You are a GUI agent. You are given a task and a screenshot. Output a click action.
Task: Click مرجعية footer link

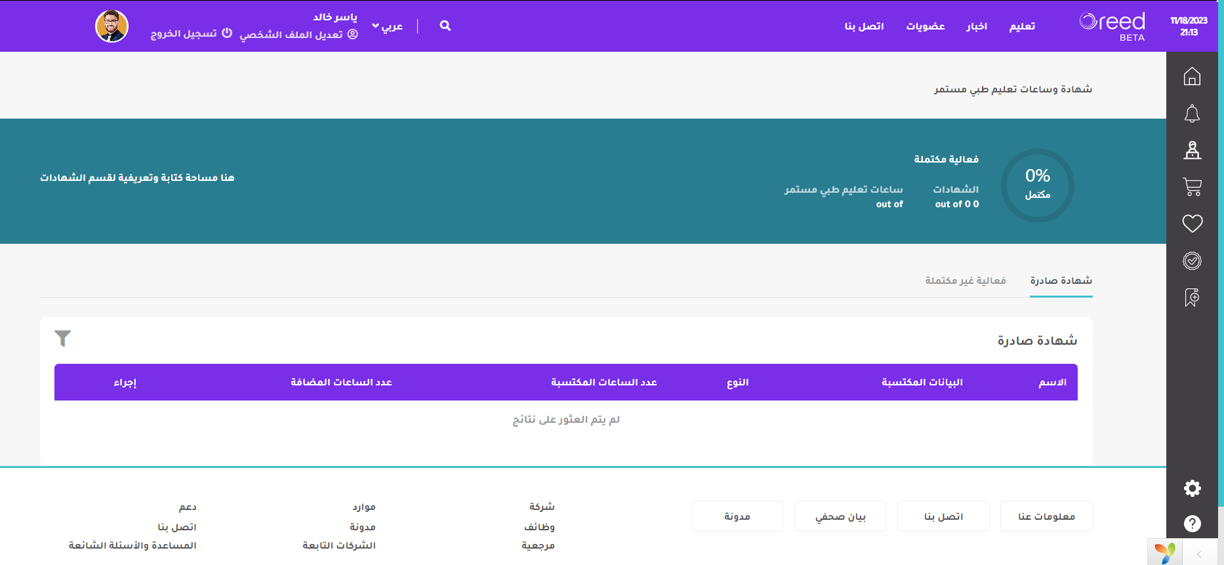[x=538, y=546]
